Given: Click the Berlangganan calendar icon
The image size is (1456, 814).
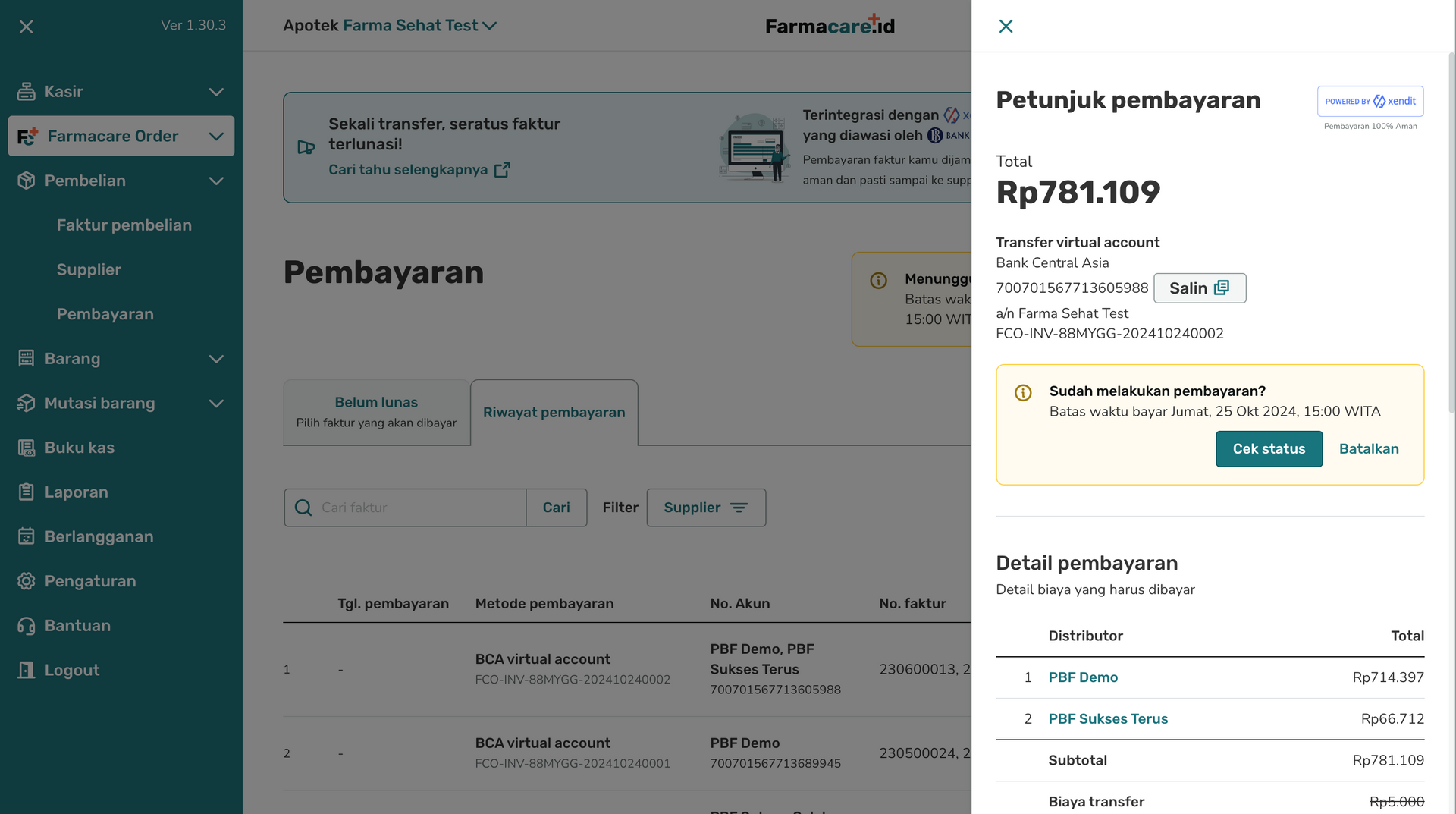Looking at the screenshot, I should click(26, 536).
